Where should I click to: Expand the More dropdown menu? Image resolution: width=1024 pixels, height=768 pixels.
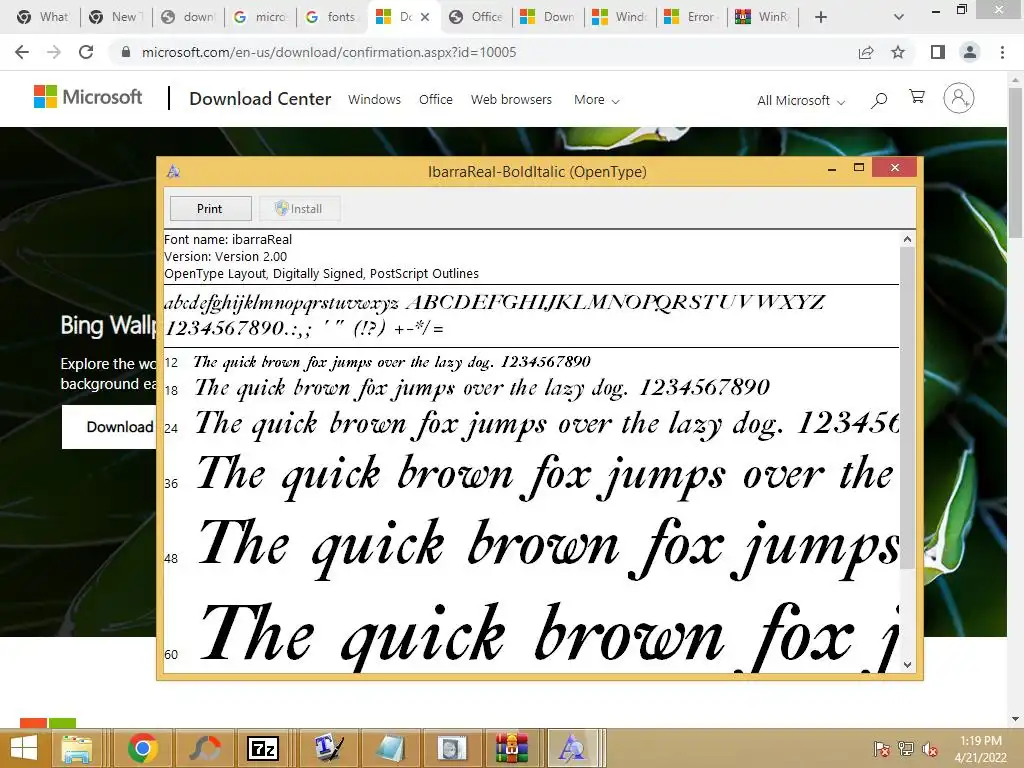coord(596,100)
